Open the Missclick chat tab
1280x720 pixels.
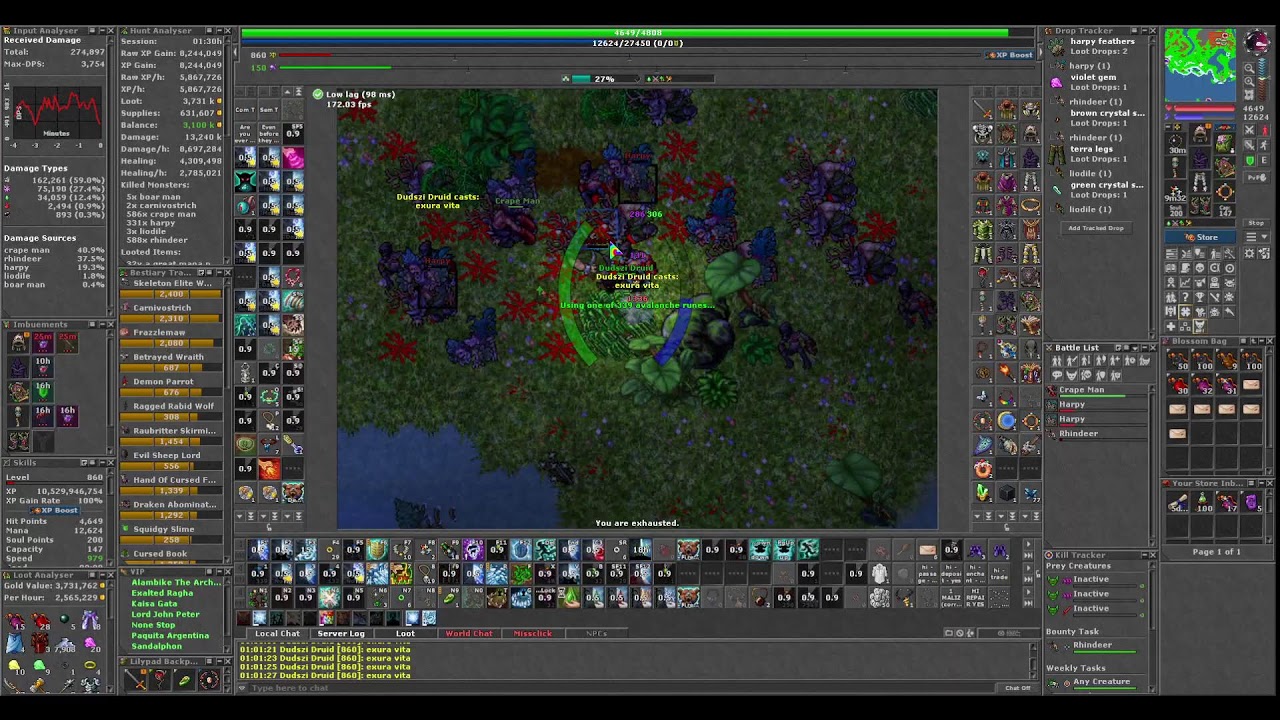tap(532, 633)
